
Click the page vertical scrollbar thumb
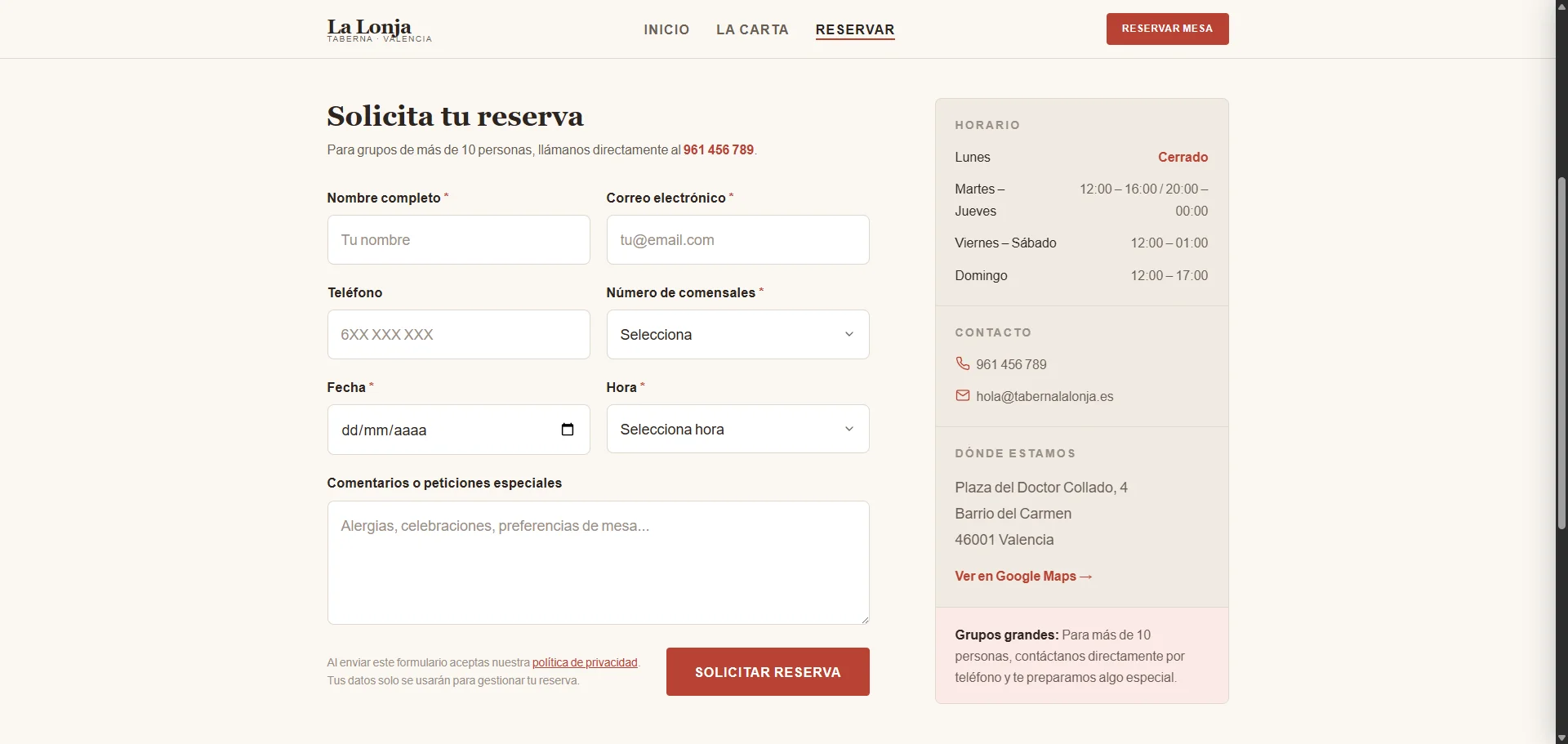(1561, 353)
